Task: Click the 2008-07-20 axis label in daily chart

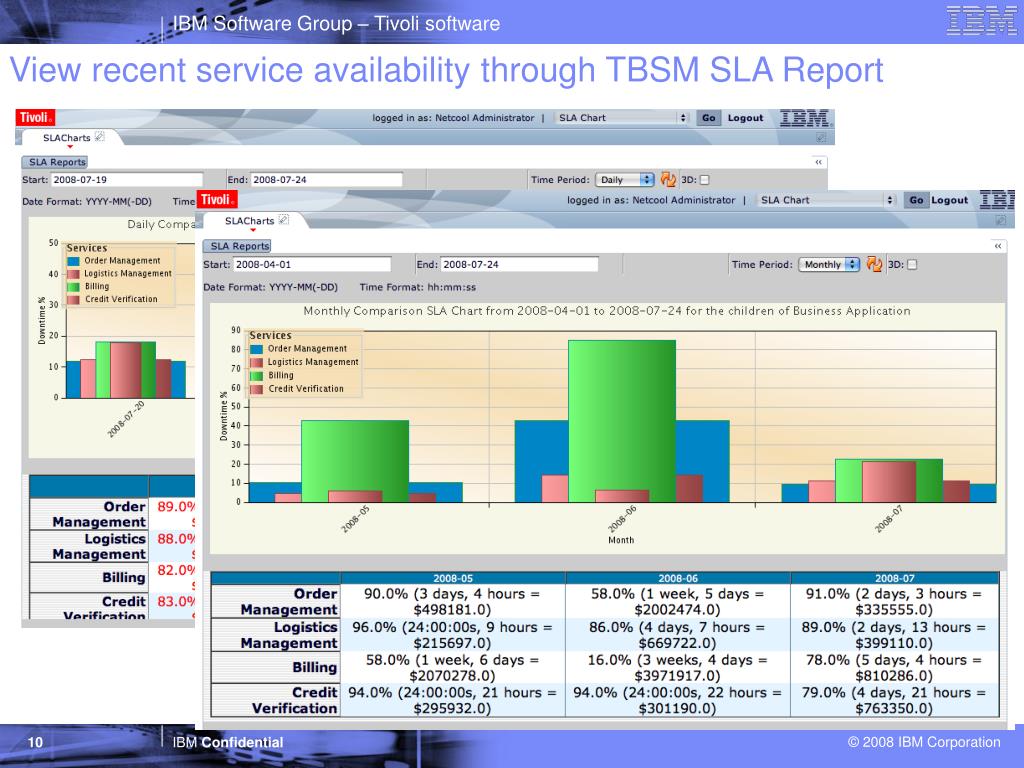Action: click(x=125, y=419)
